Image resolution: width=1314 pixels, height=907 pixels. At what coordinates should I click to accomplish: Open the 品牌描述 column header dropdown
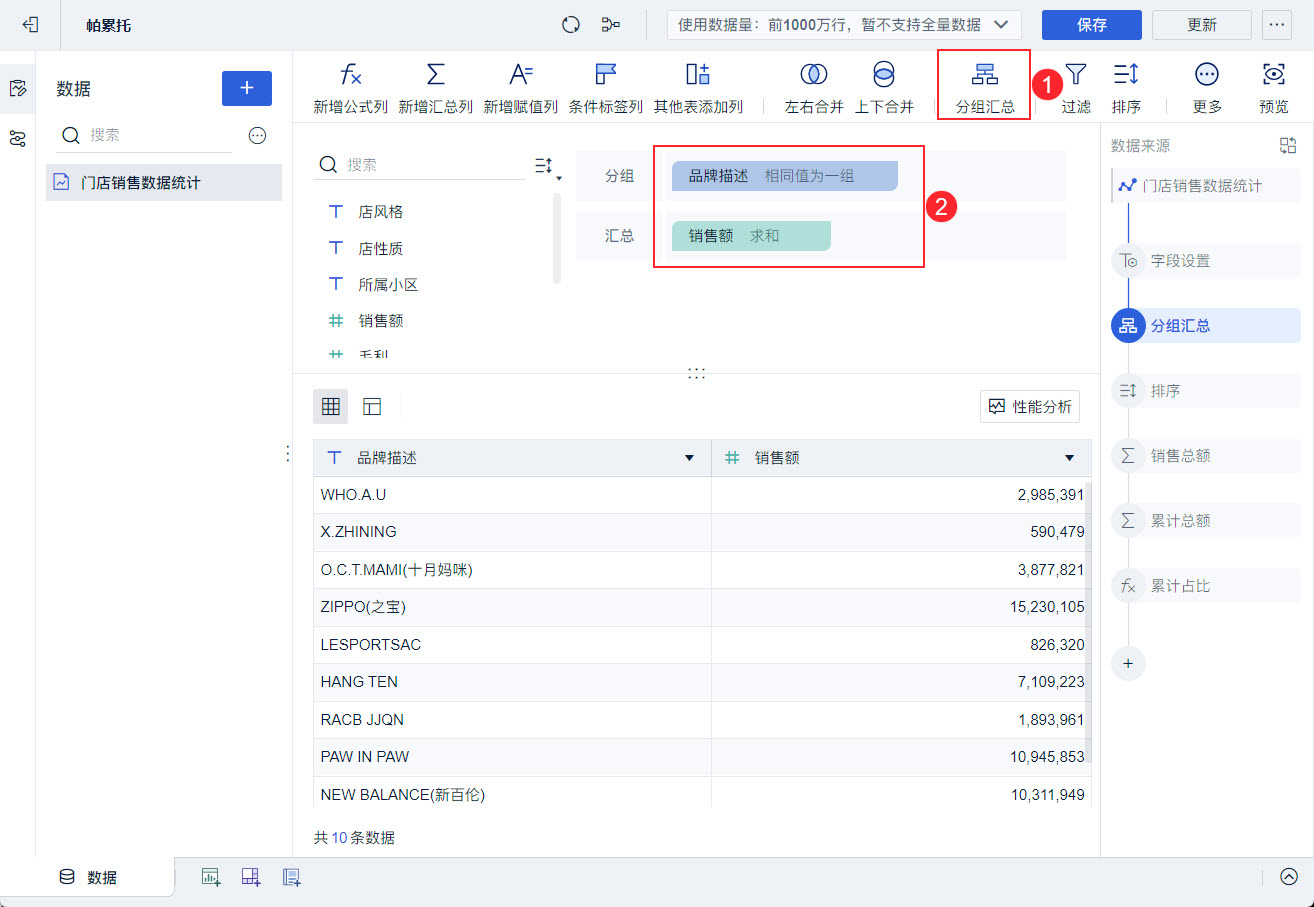click(x=689, y=458)
